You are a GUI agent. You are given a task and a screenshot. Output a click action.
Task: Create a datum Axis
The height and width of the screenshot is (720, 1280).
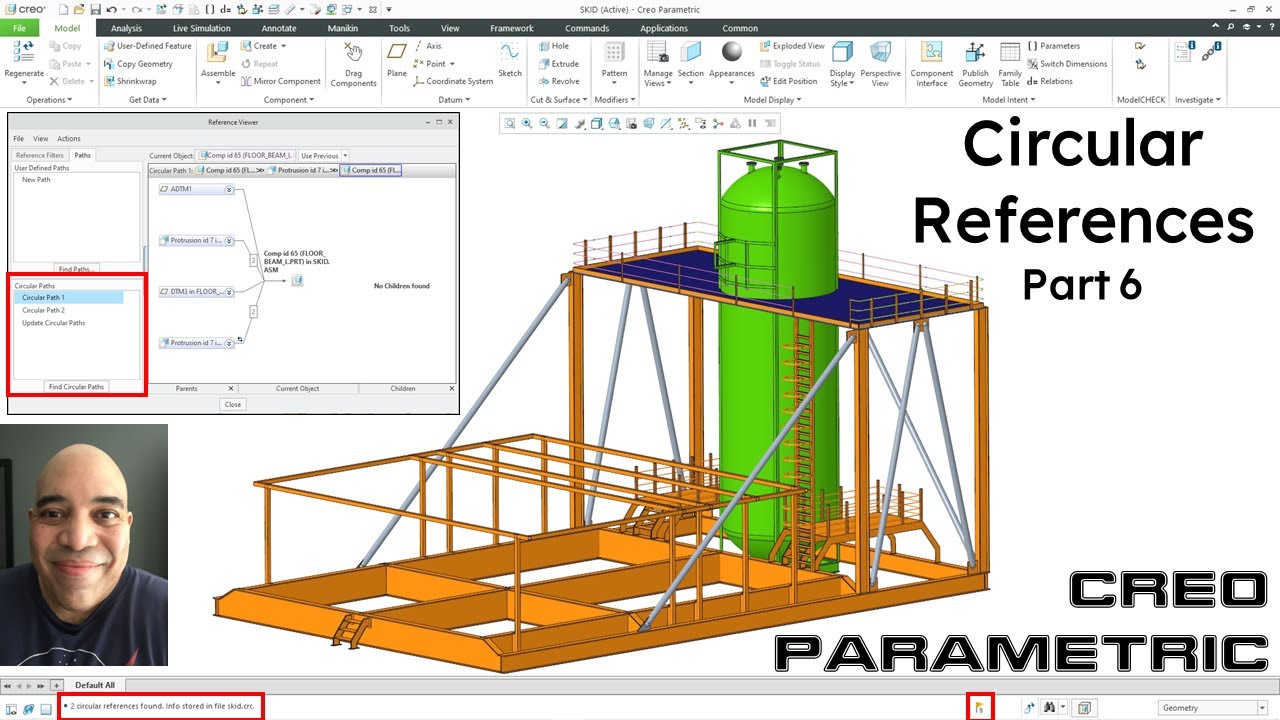coord(427,46)
